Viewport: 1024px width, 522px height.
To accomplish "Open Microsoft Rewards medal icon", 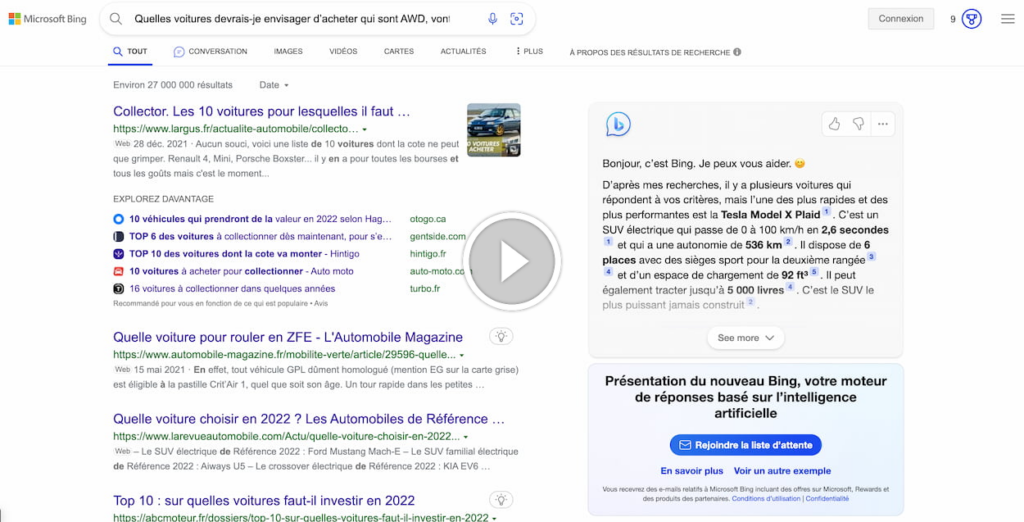I will click(972, 19).
